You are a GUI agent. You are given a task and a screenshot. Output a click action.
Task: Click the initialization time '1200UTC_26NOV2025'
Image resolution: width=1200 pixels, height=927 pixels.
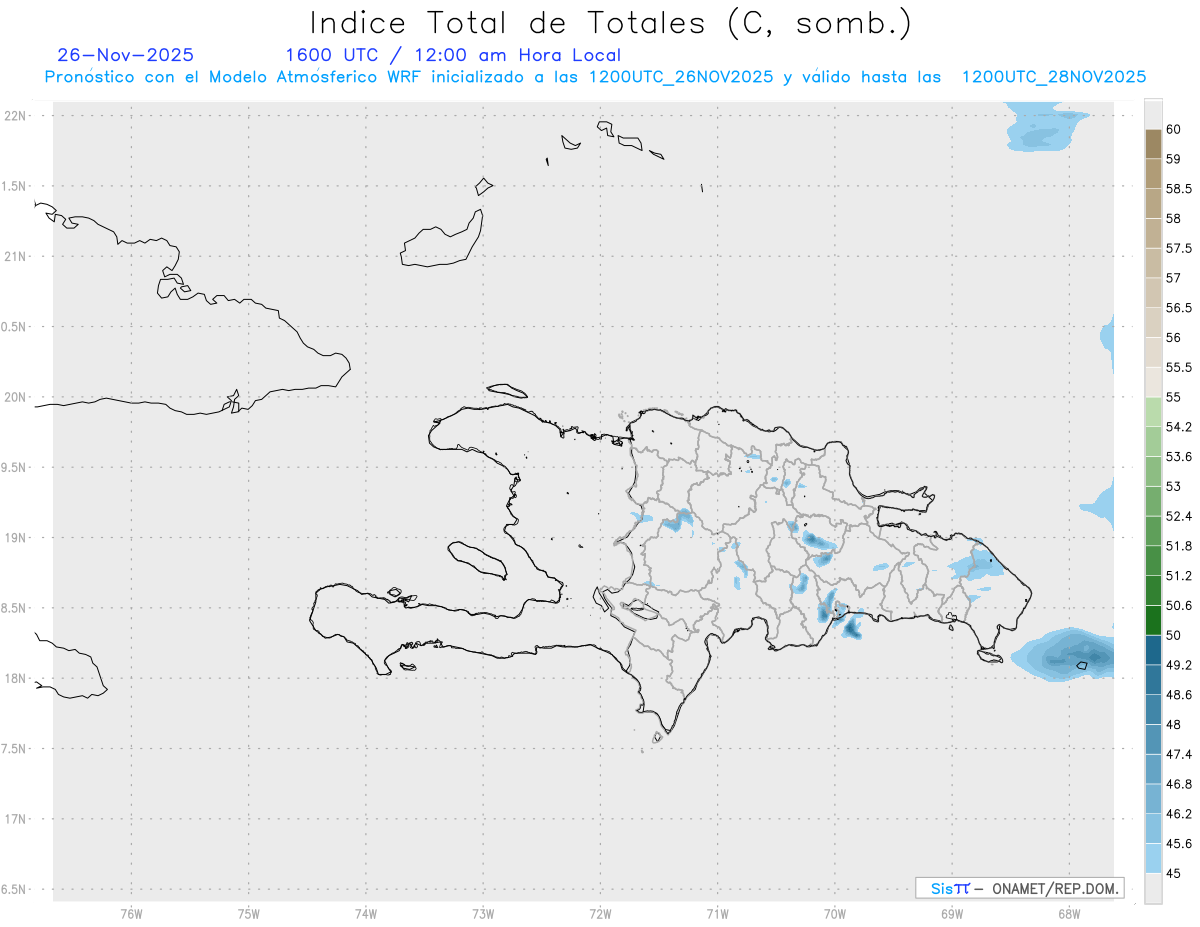click(x=681, y=77)
